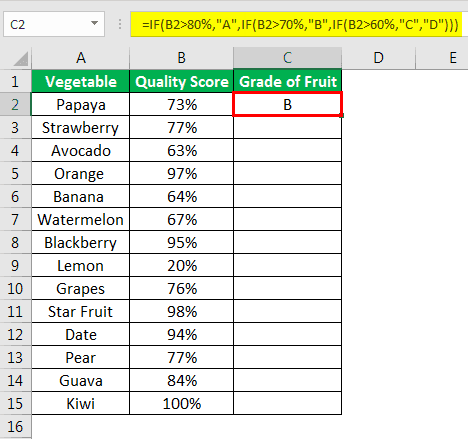Select Kiwi's 100% score cell
Image resolution: width=468 pixels, height=439 pixels.
pos(181,404)
